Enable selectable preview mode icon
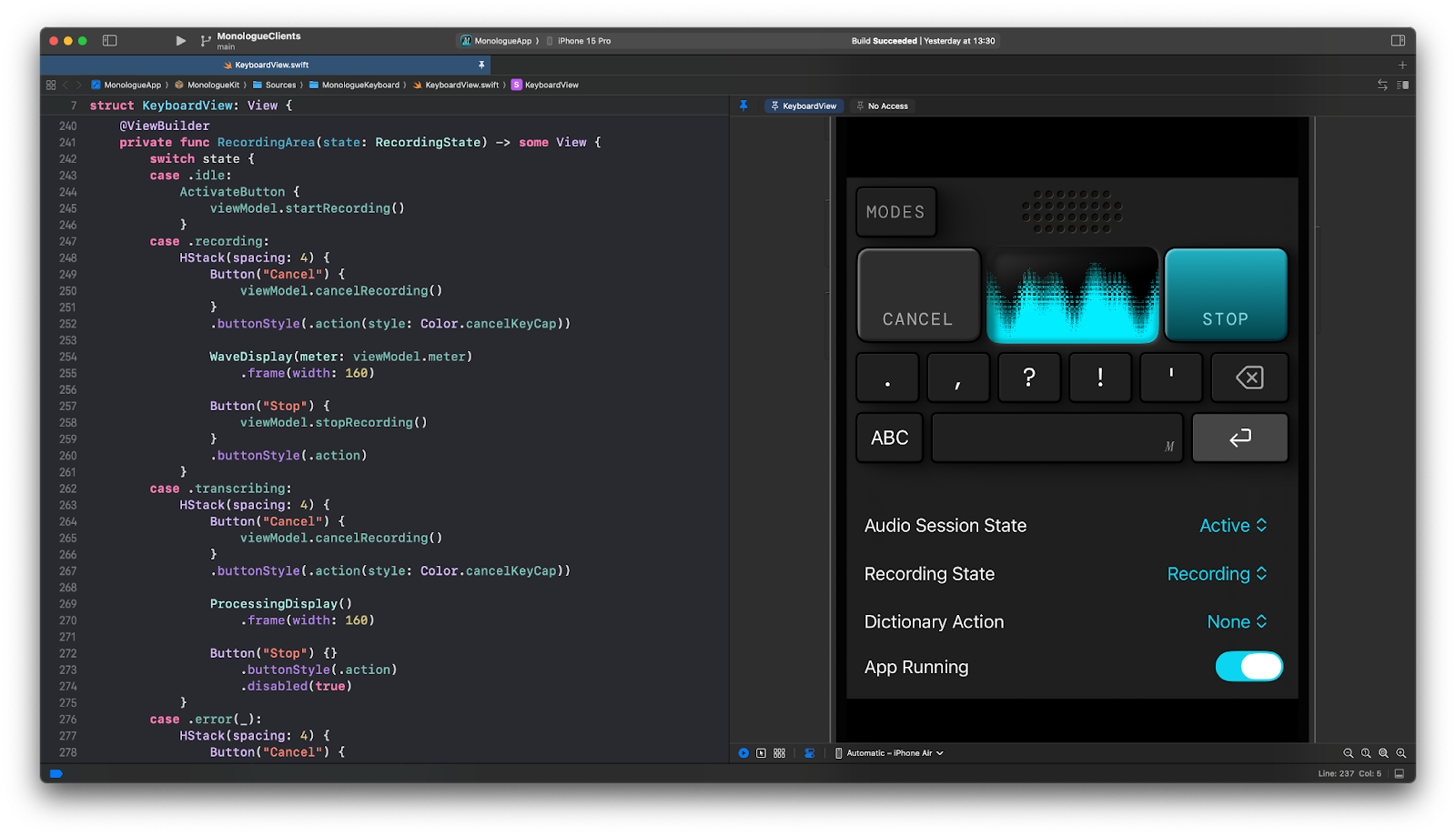The height and width of the screenshot is (836, 1456). coord(761,753)
